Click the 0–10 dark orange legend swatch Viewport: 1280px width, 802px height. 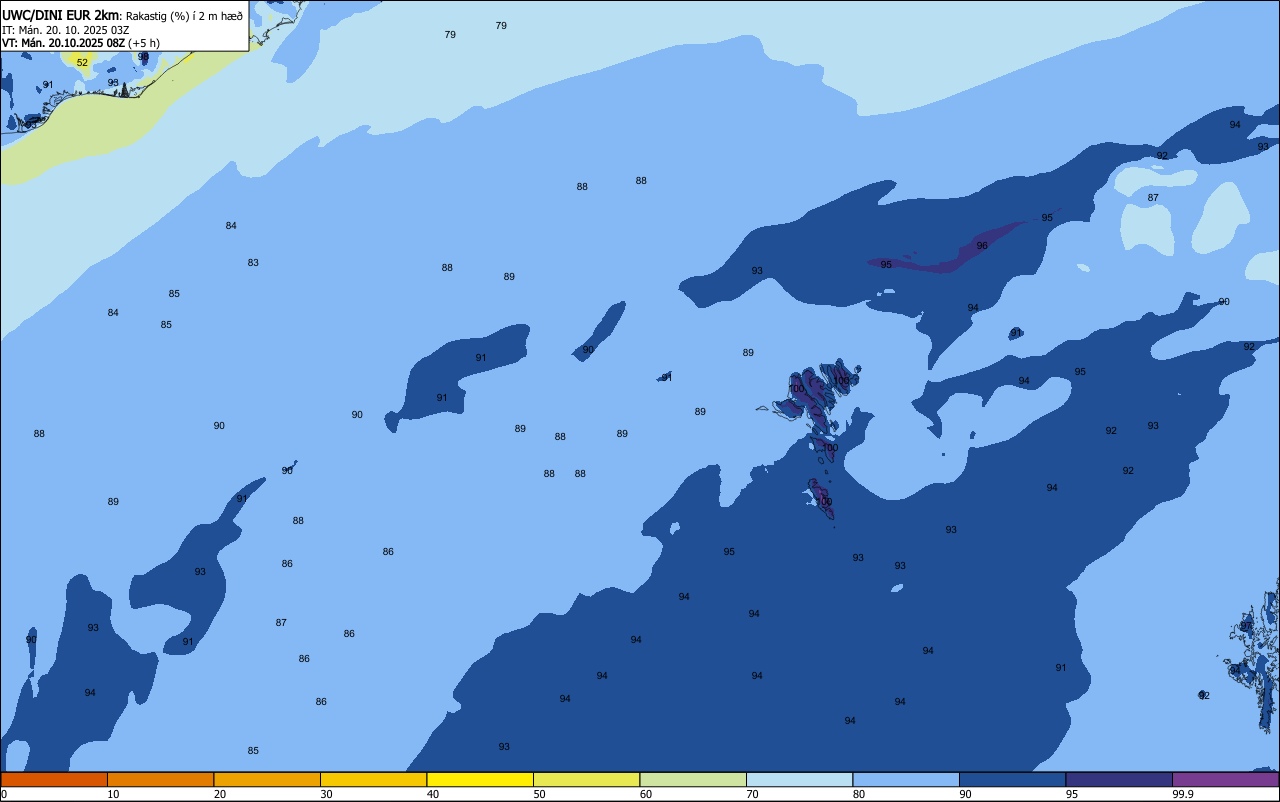coord(54,779)
